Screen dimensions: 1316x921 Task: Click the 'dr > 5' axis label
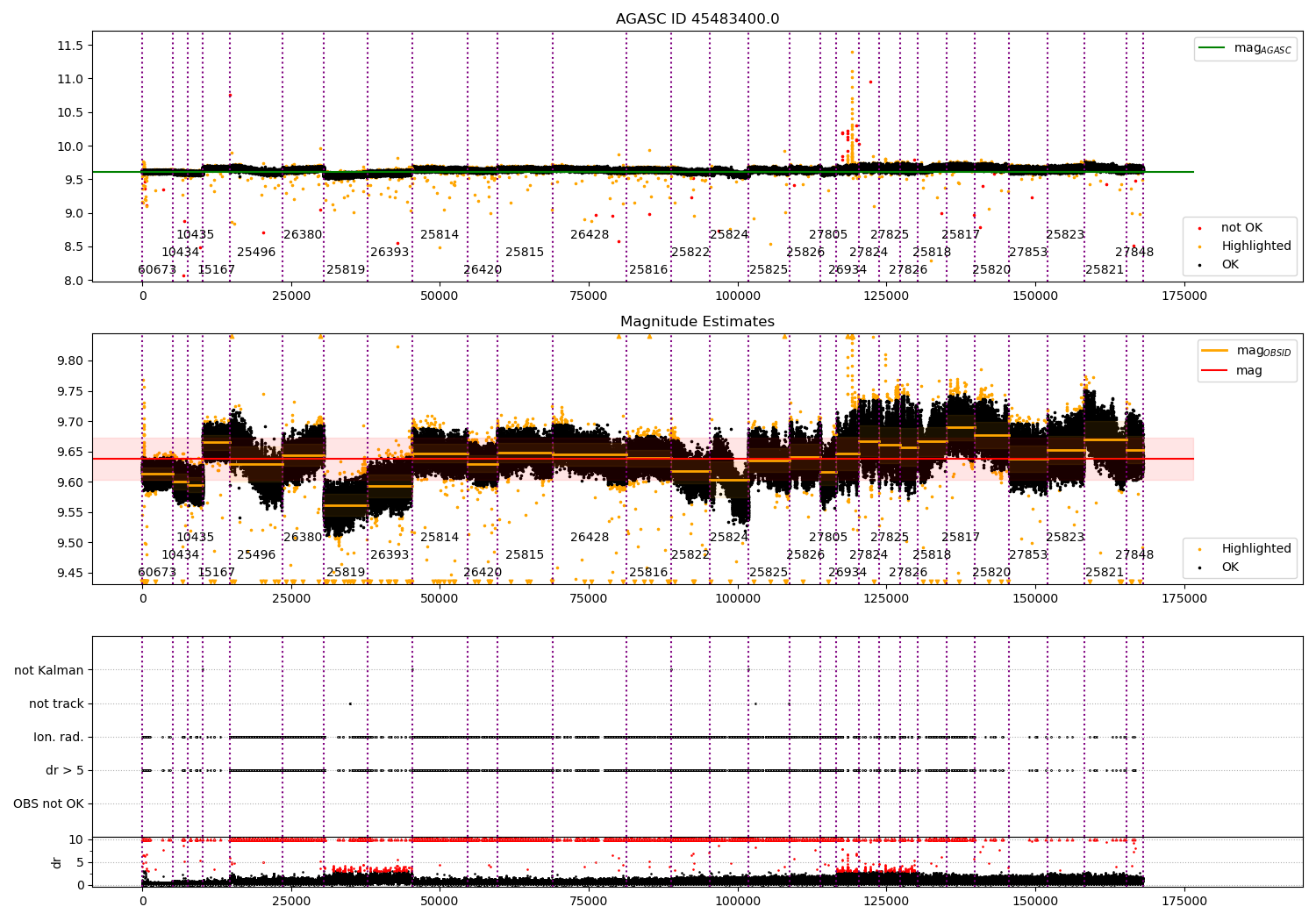[65, 771]
